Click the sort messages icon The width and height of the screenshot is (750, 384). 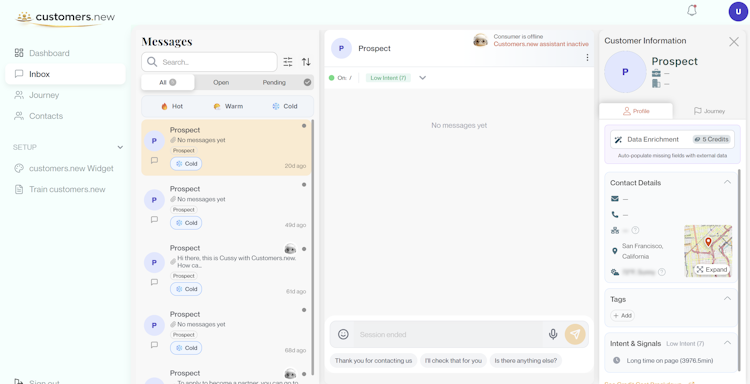click(x=306, y=62)
